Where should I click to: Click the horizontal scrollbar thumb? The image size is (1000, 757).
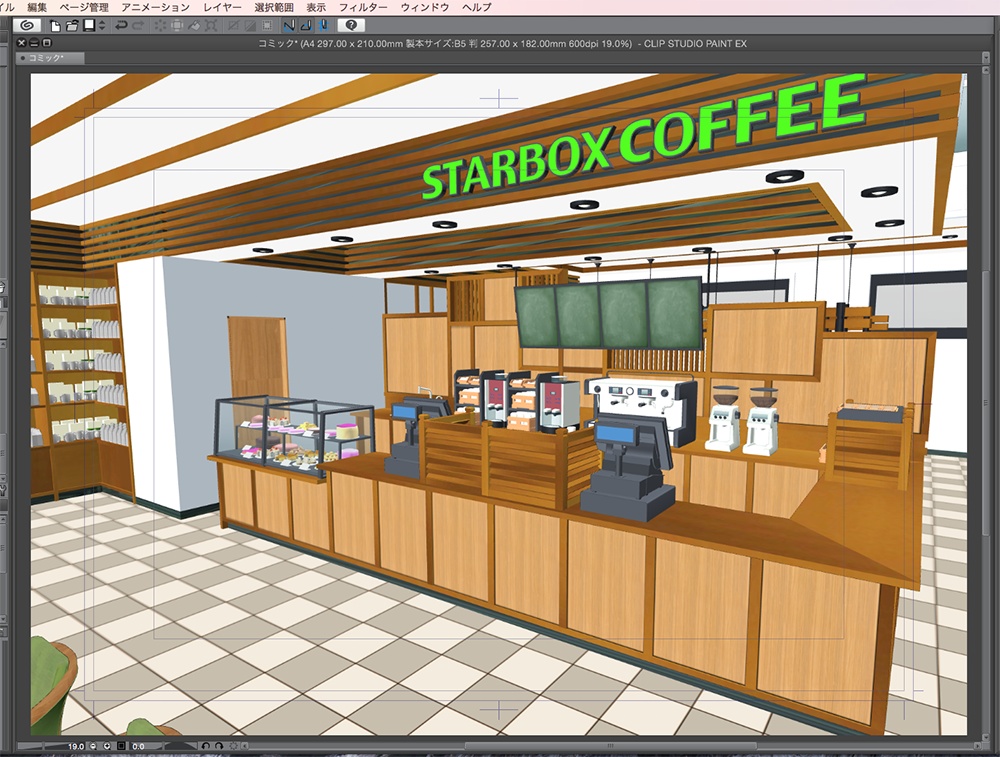click(x=610, y=746)
